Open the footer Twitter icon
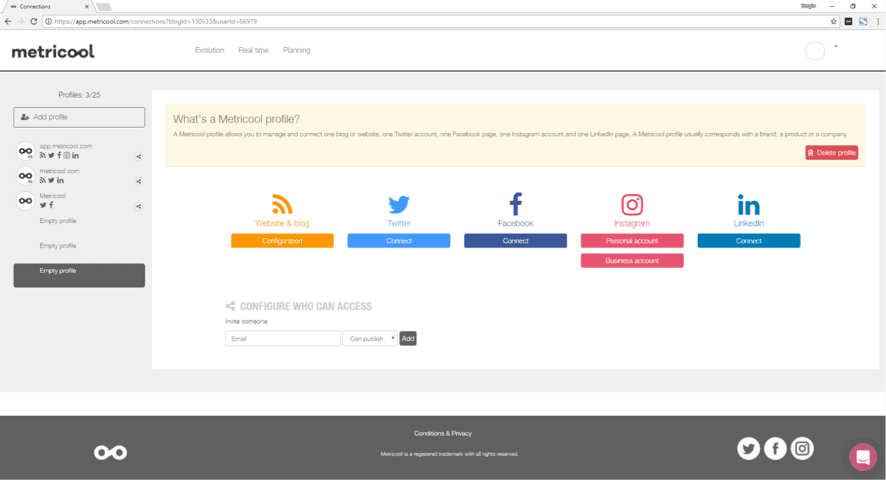The image size is (886, 480). 749,448
